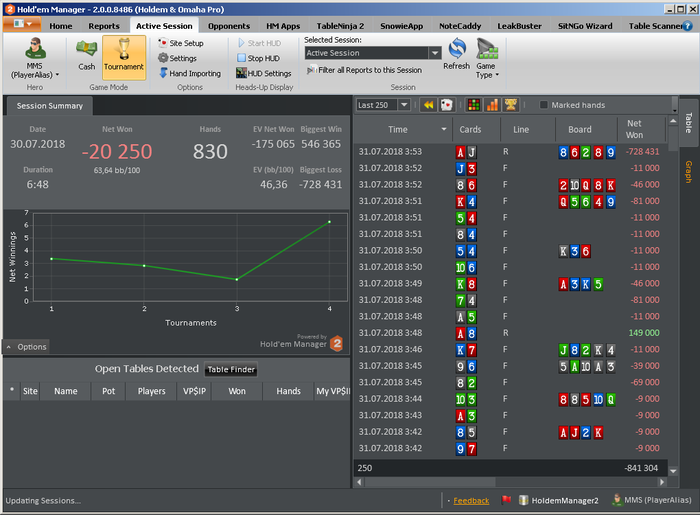
Task: Click the colored grid matrix icon
Action: 473,105
